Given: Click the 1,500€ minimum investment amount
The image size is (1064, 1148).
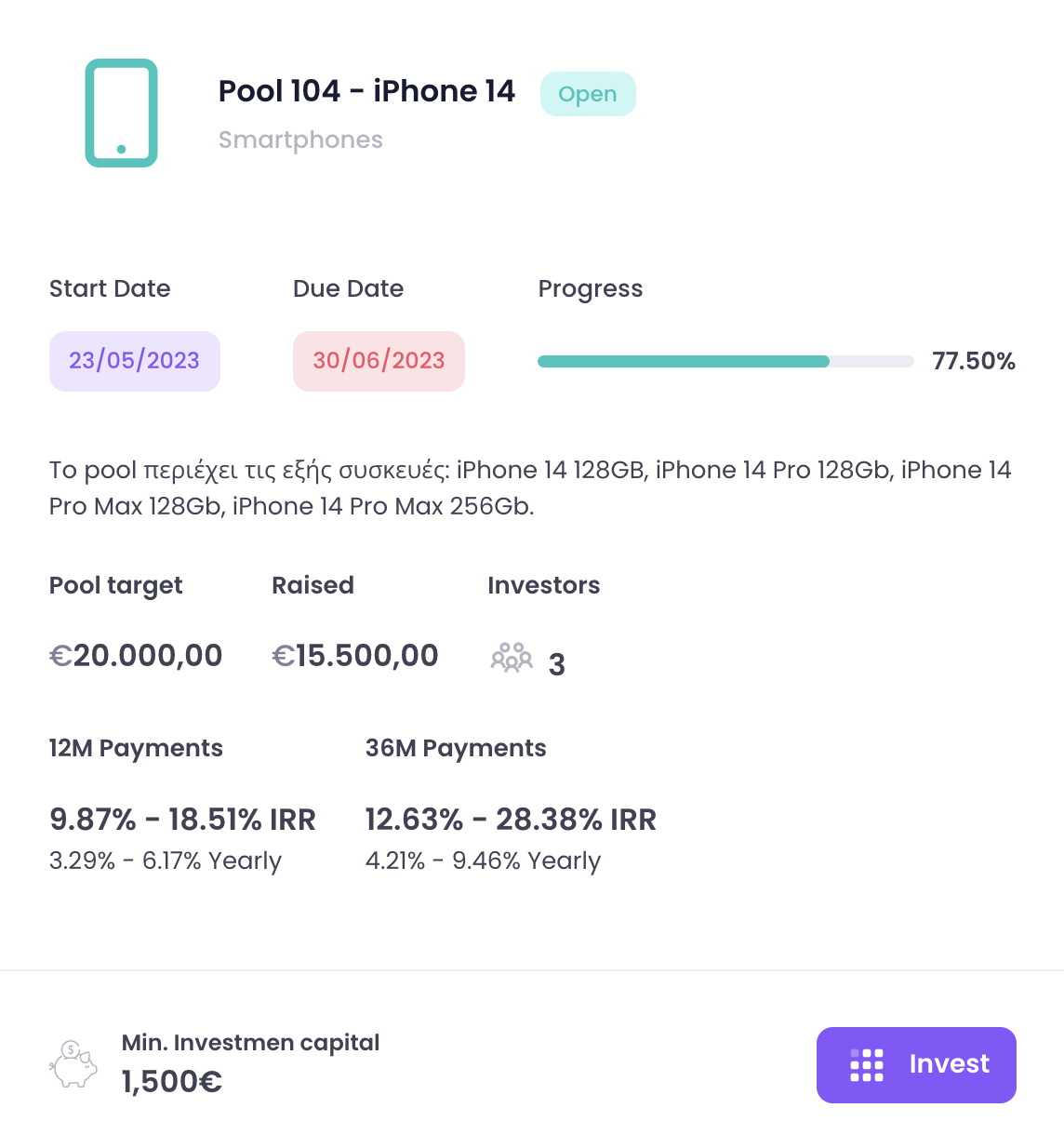Looking at the screenshot, I should tap(172, 1081).
